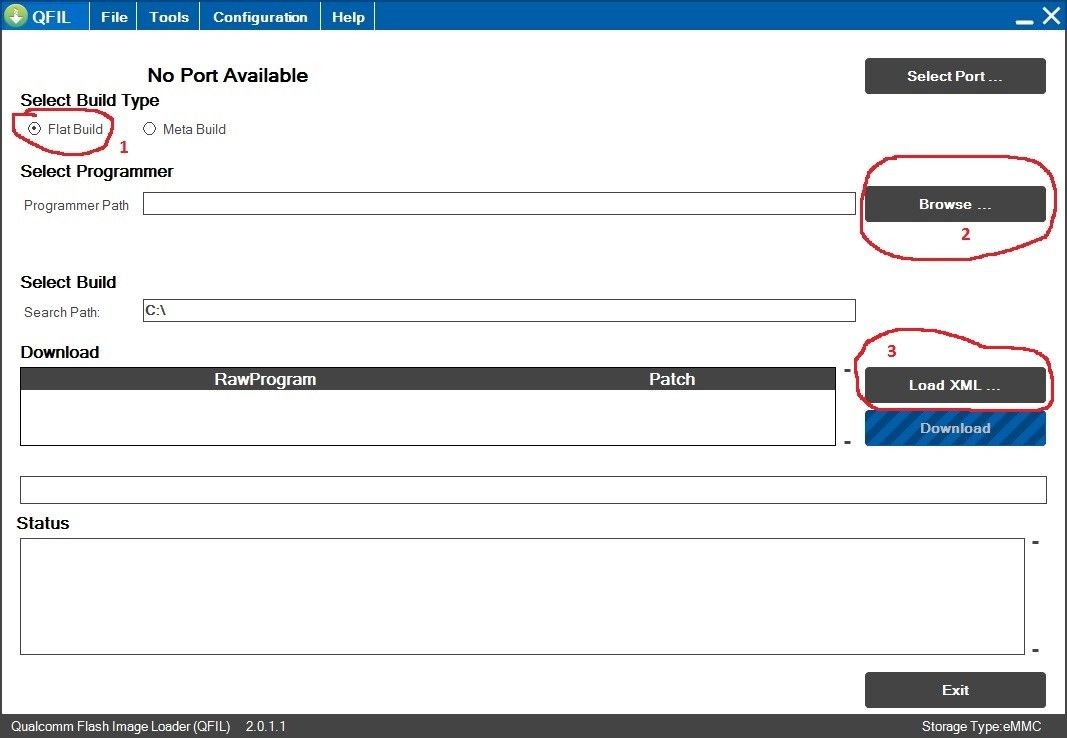Select the Flat Build radio button
Image resolution: width=1067 pixels, height=738 pixels.
(x=34, y=129)
